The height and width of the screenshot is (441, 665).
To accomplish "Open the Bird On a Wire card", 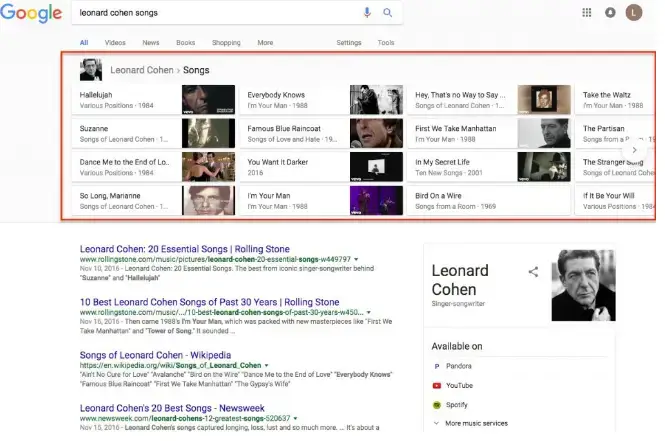I will [489, 201].
